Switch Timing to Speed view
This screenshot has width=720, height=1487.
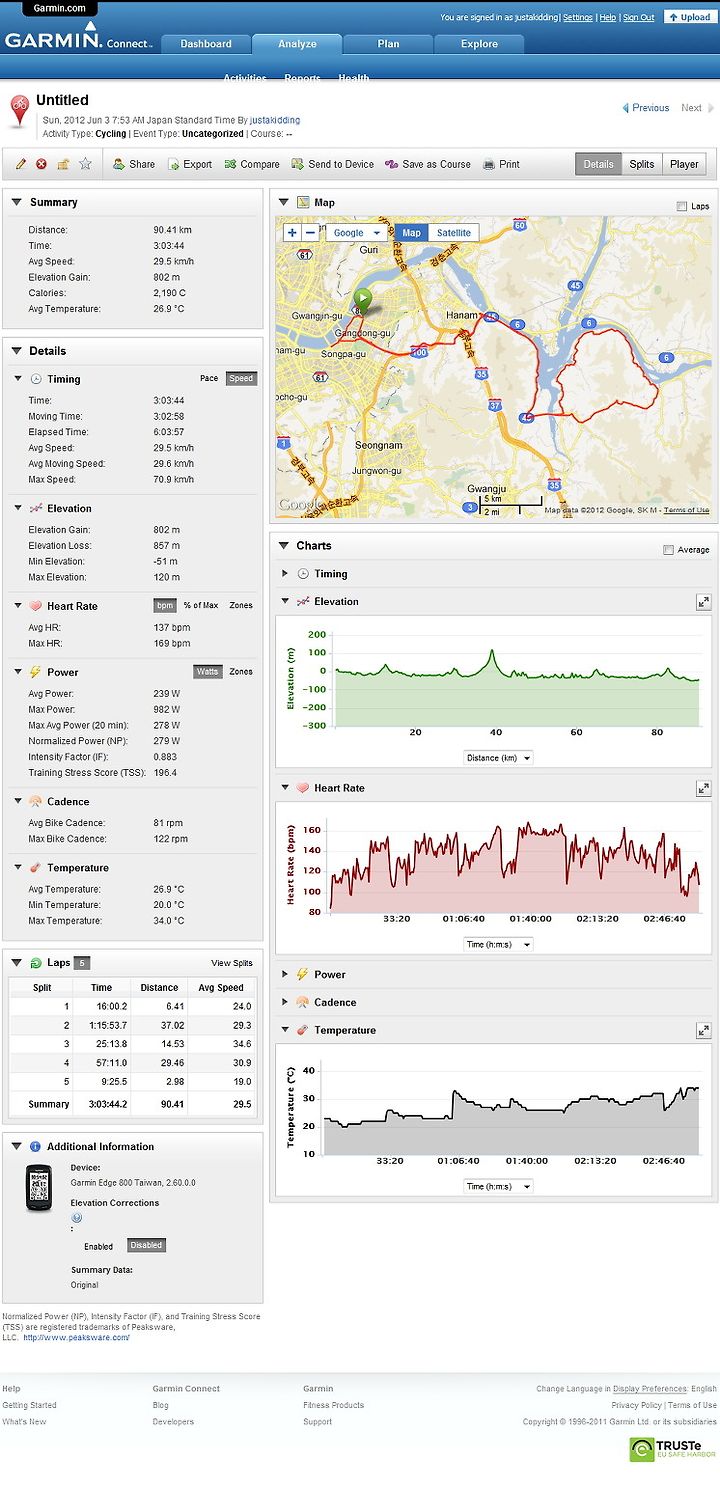click(x=241, y=379)
